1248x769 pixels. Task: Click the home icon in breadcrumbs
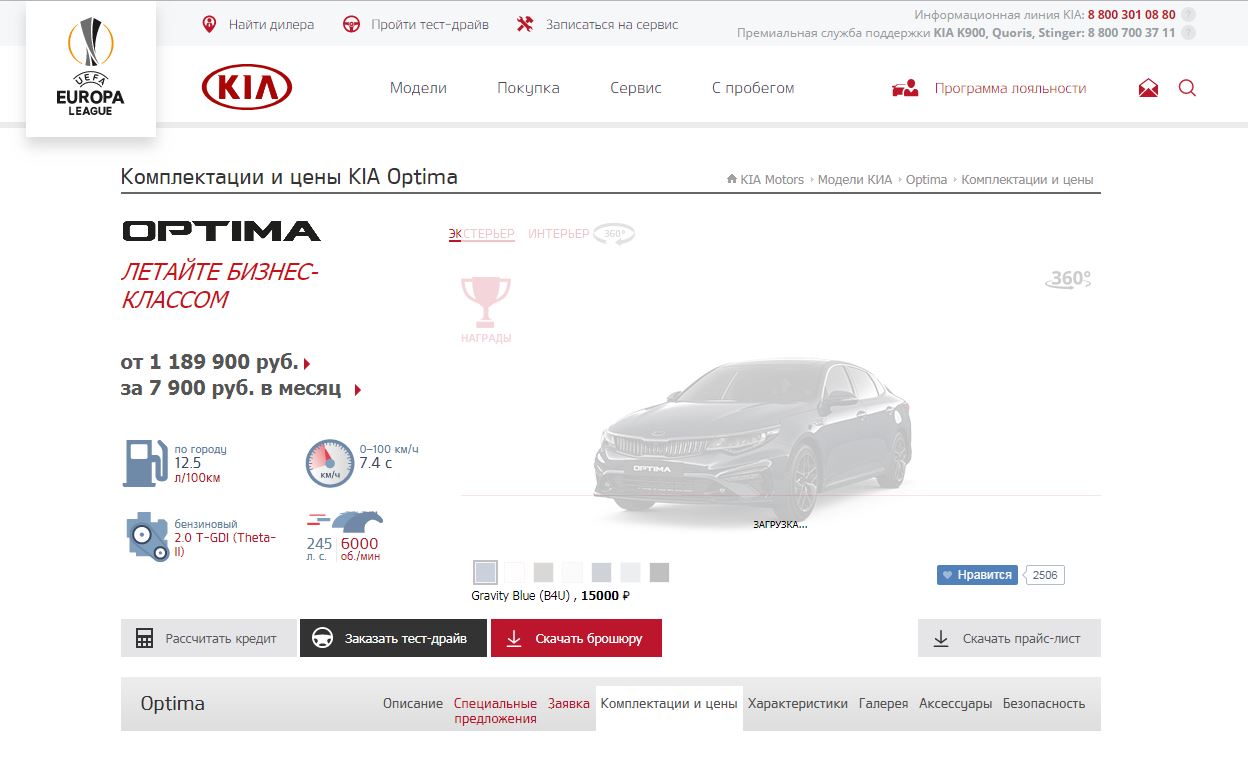pos(732,180)
